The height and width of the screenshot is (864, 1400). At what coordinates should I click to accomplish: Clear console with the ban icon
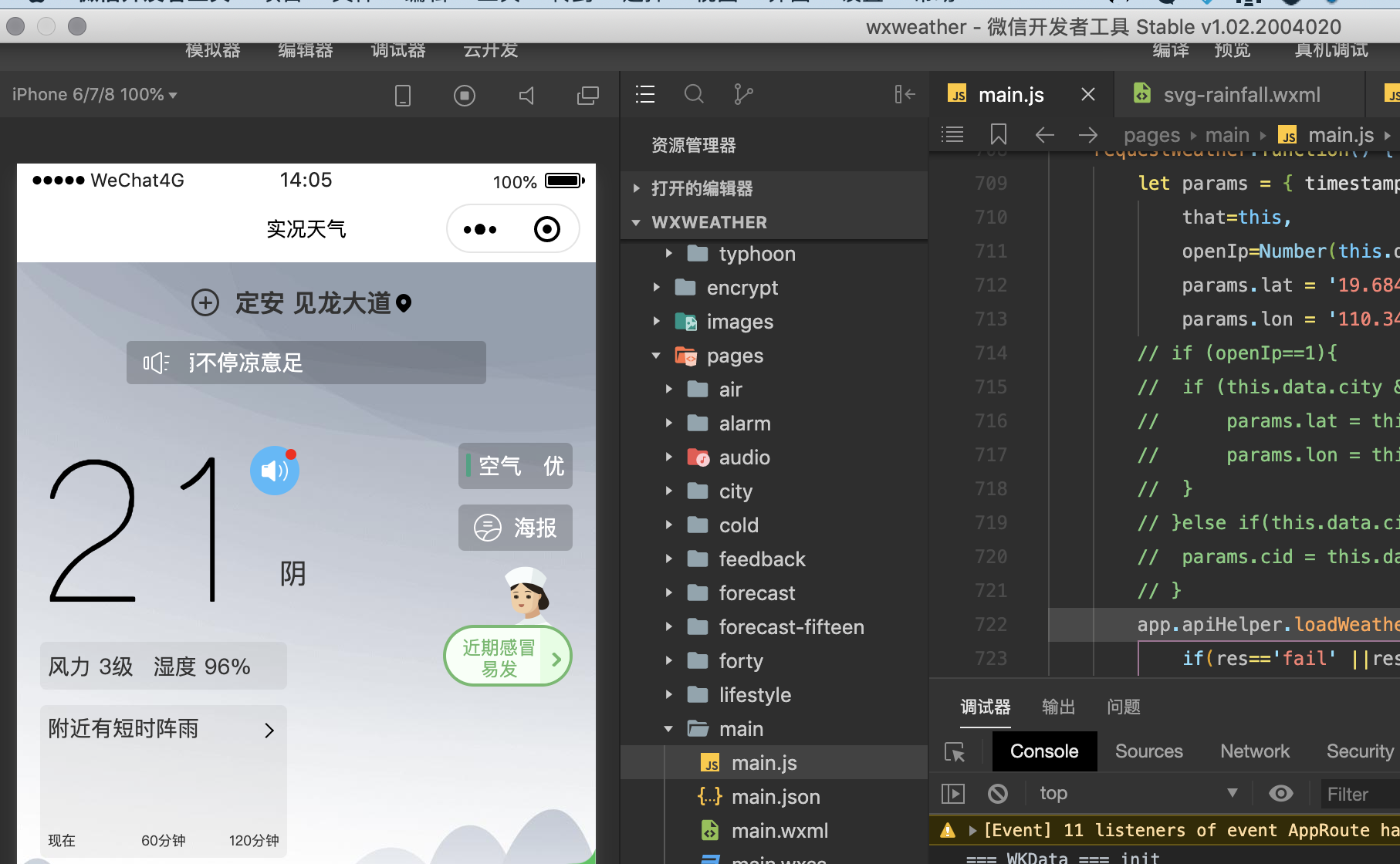[x=998, y=793]
